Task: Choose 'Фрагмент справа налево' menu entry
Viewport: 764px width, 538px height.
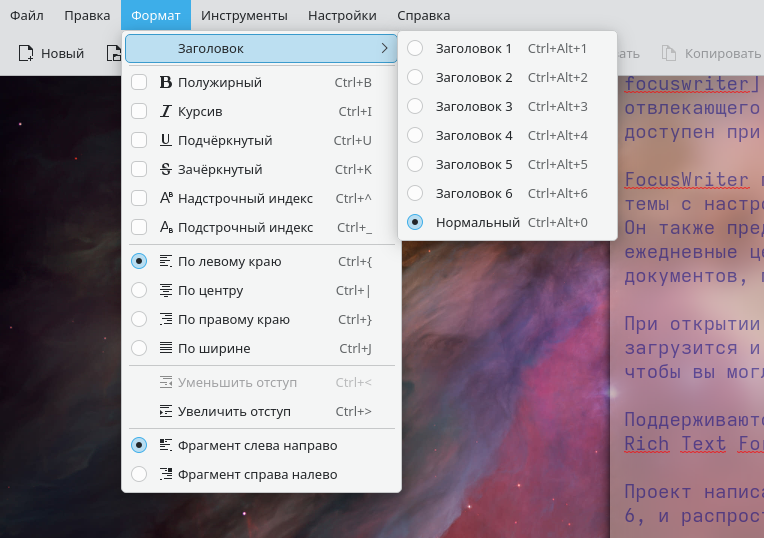Action: coord(257,474)
